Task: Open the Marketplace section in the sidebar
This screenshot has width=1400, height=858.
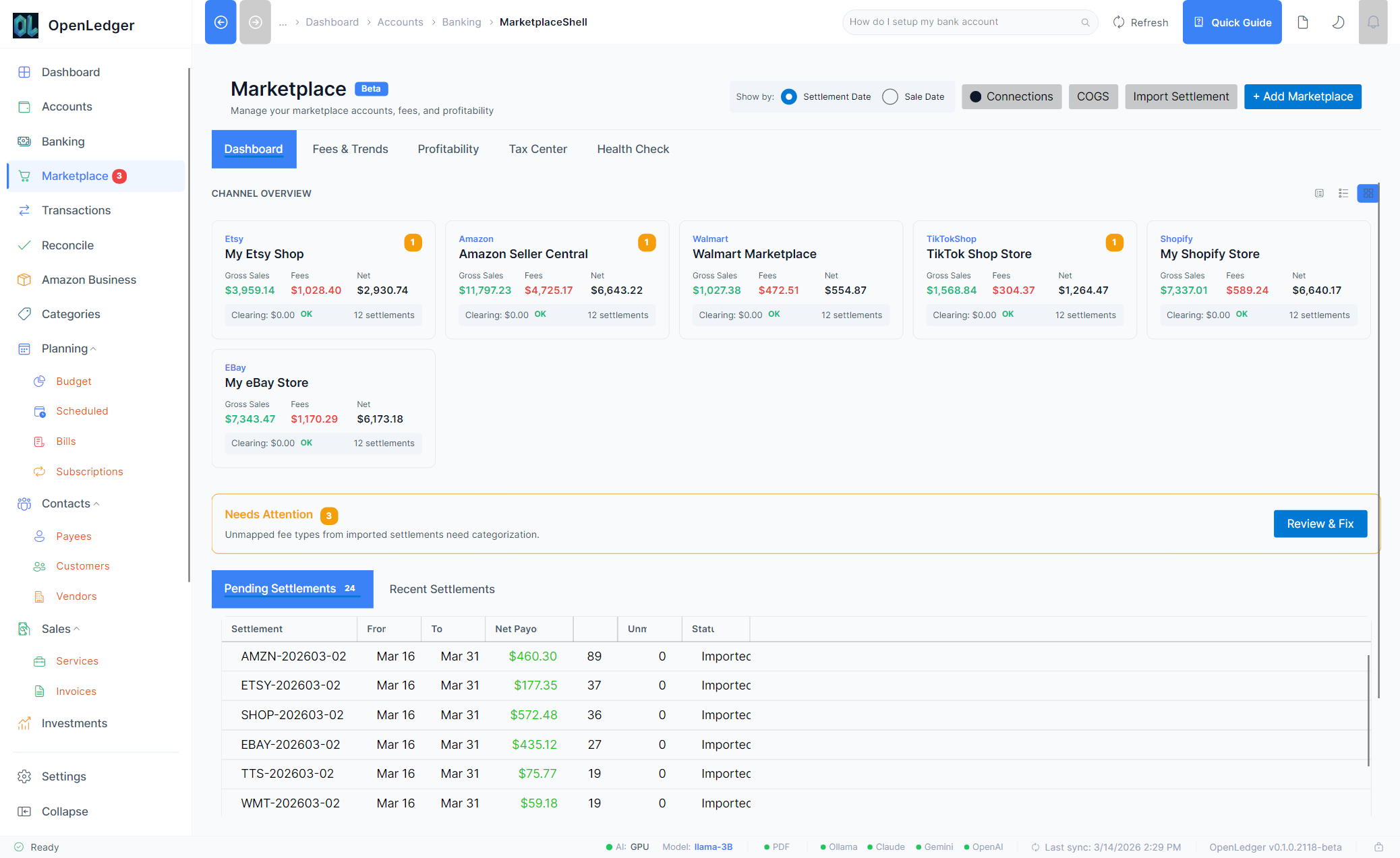Action: coord(75,175)
